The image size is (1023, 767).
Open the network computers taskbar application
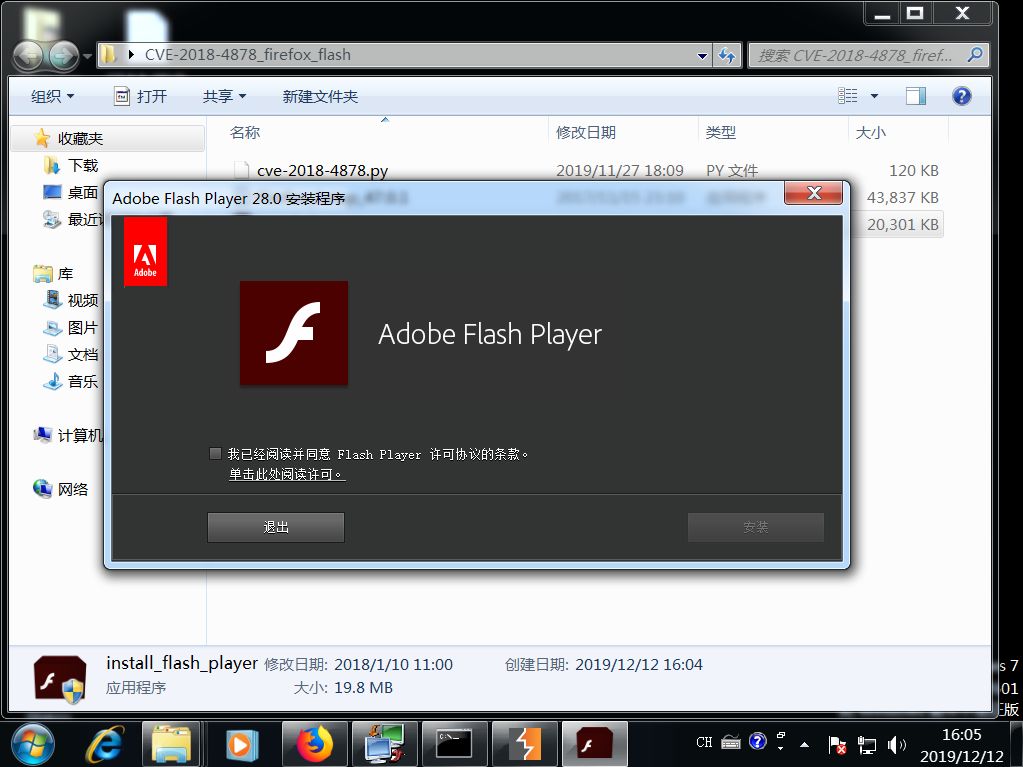pyautogui.click(x=385, y=744)
